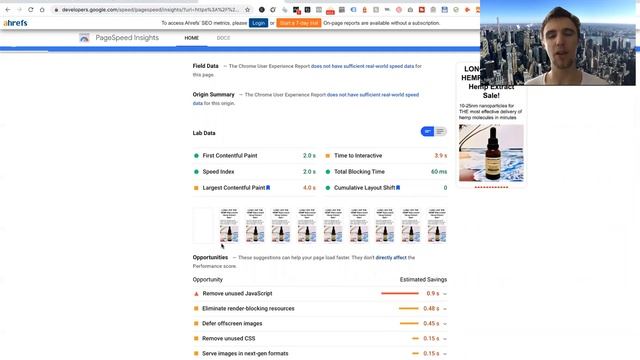Viewport: 640px width, 360px height.
Task: Expand the Remove unused CSS chevron
Action: point(445,339)
